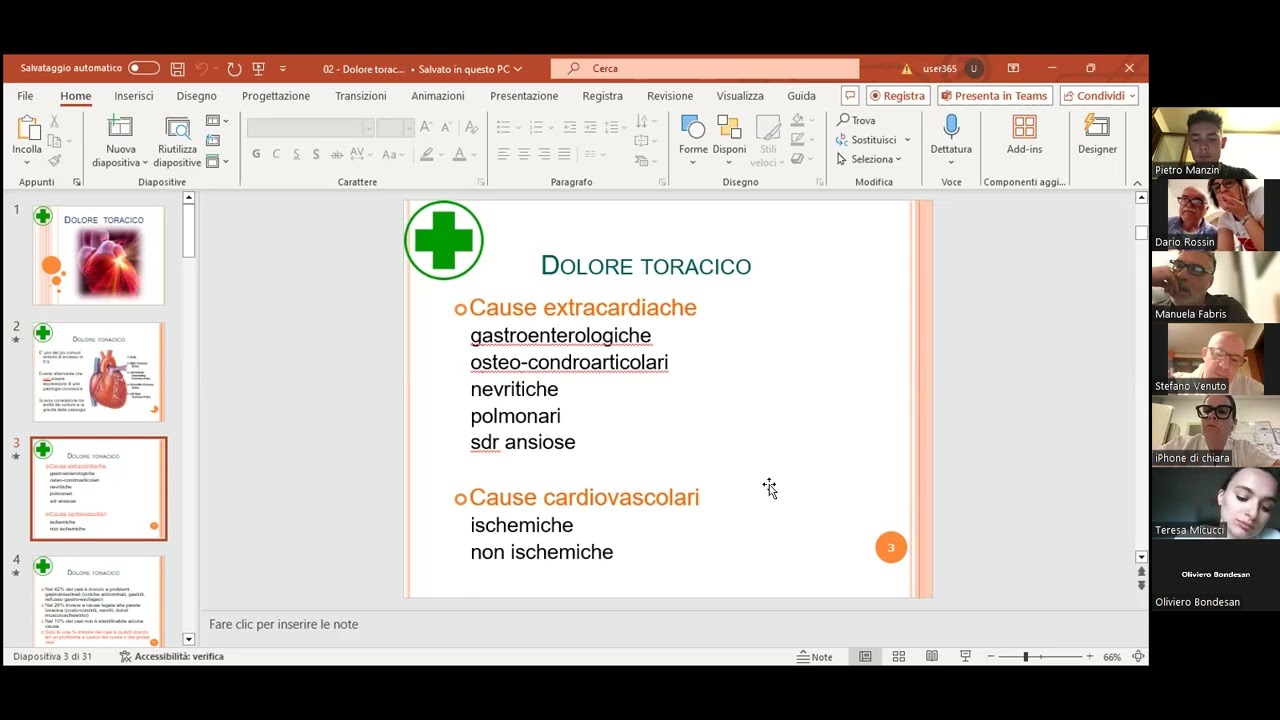Open the Revisione tab

[670, 96]
